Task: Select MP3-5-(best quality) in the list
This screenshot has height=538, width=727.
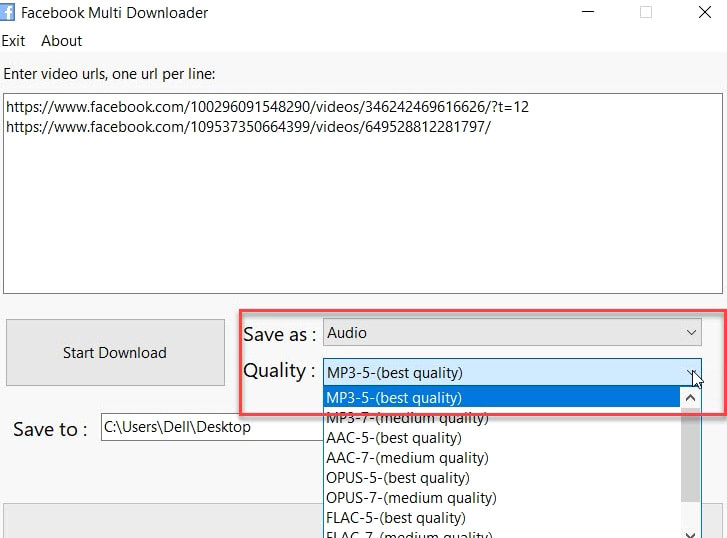Action: click(502, 398)
